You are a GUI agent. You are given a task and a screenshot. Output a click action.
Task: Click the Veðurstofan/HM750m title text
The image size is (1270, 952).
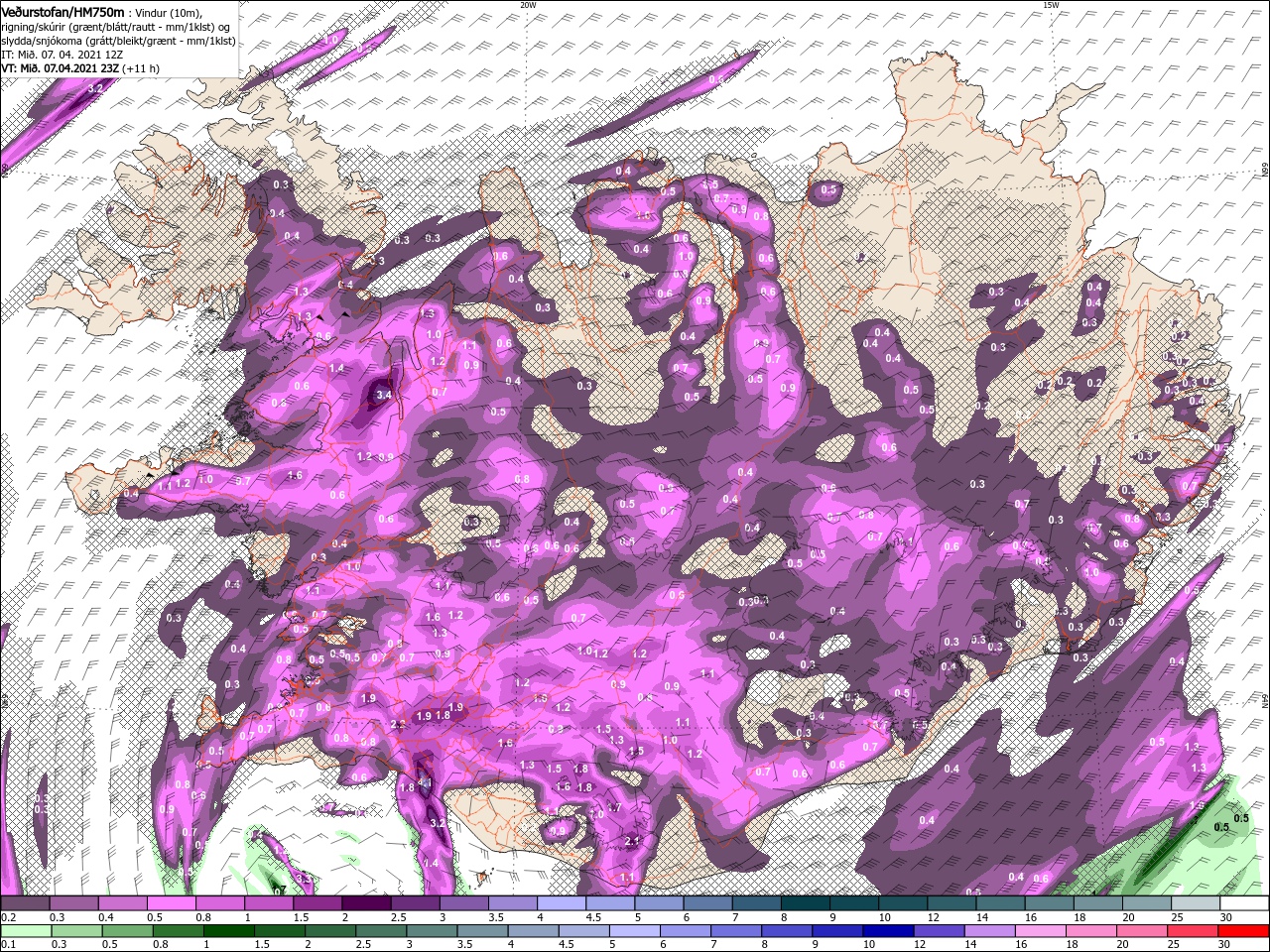tap(63, 11)
